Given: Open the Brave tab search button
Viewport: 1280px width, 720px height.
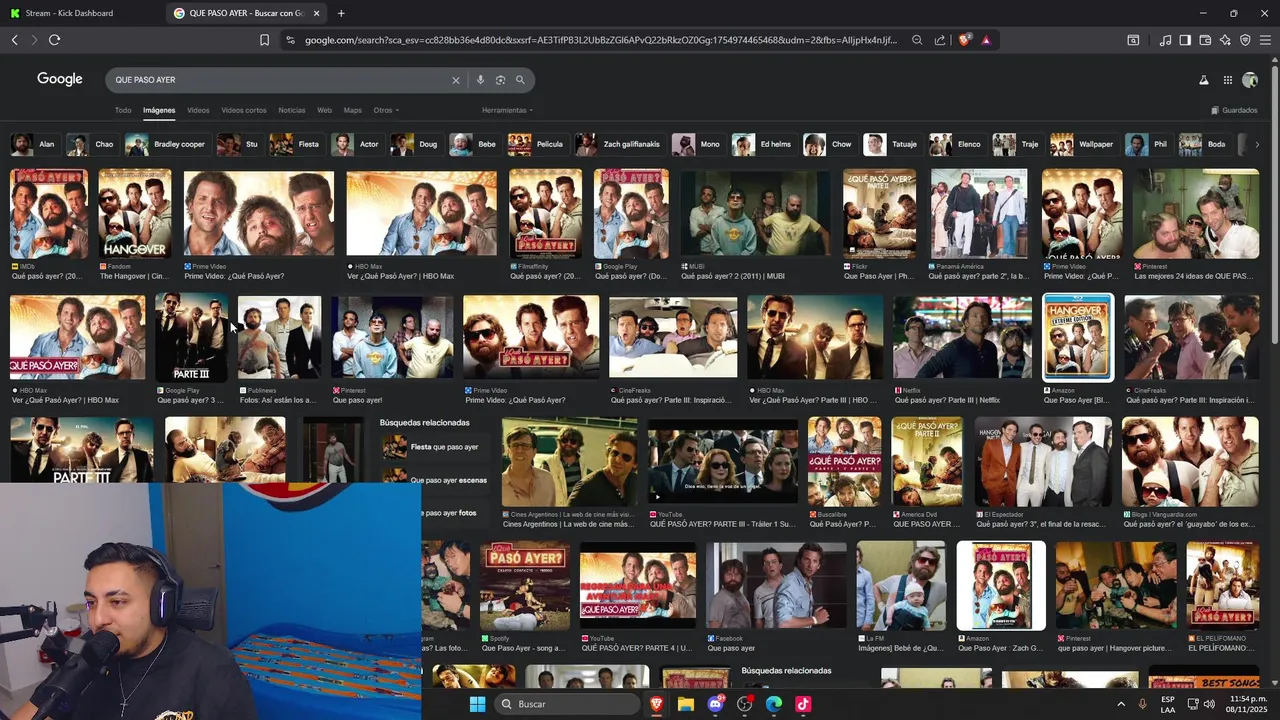Looking at the screenshot, I should click(1133, 40).
